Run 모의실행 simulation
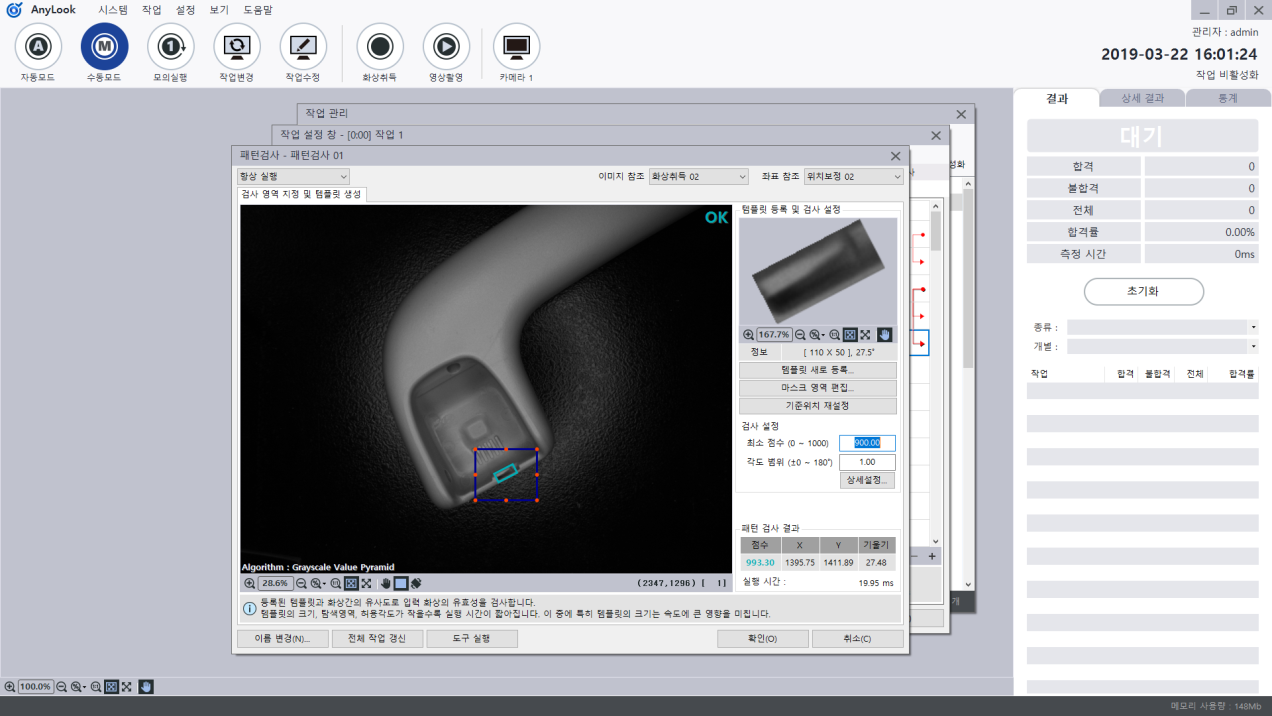The image size is (1272, 716). pyautogui.click(x=170, y=47)
